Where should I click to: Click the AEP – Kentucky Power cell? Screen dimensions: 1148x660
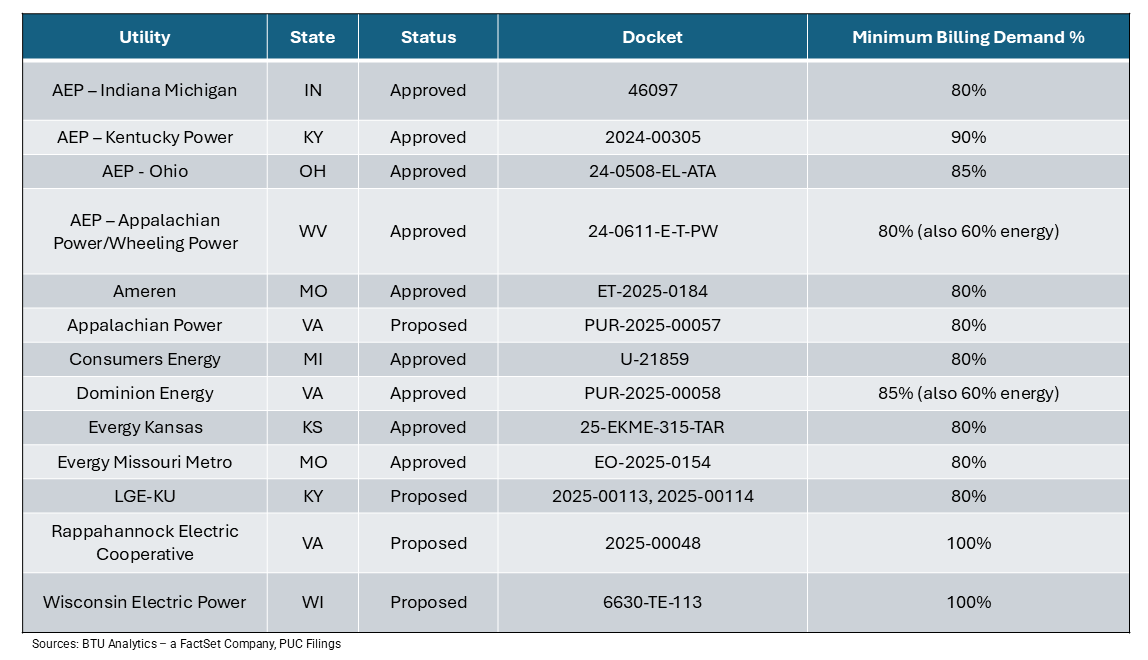coord(145,137)
